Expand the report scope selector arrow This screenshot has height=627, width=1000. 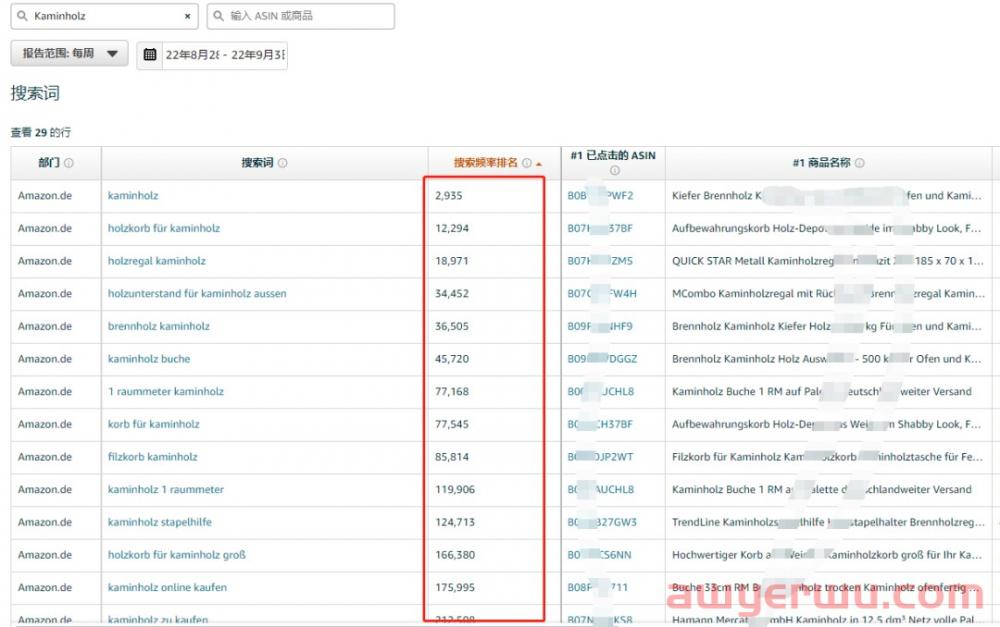click(113, 55)
